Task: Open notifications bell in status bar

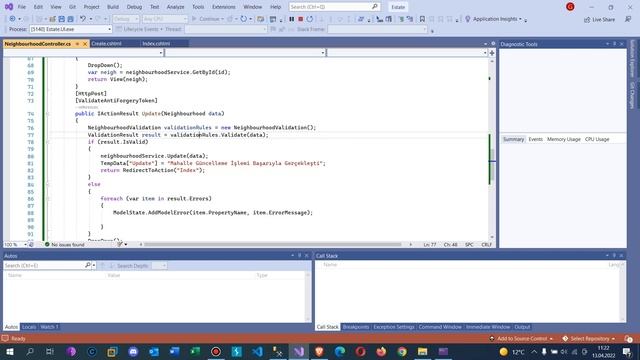Action: click(628, 339)
